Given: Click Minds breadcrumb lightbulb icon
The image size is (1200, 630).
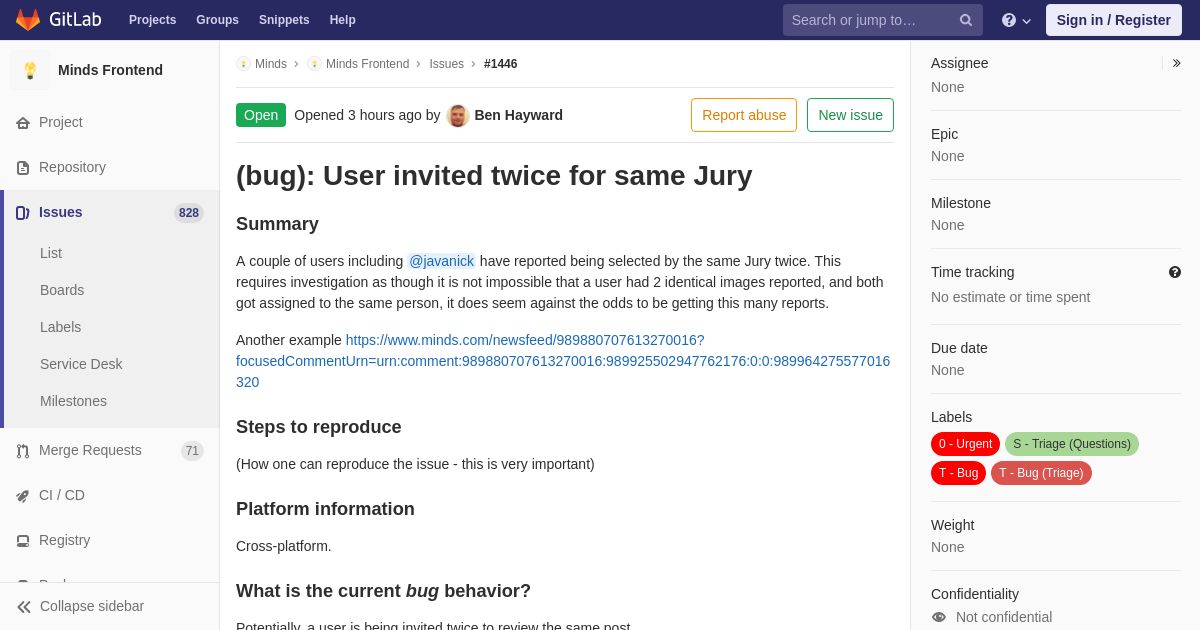Looking at the screenshot, I should tap(243, 64).
